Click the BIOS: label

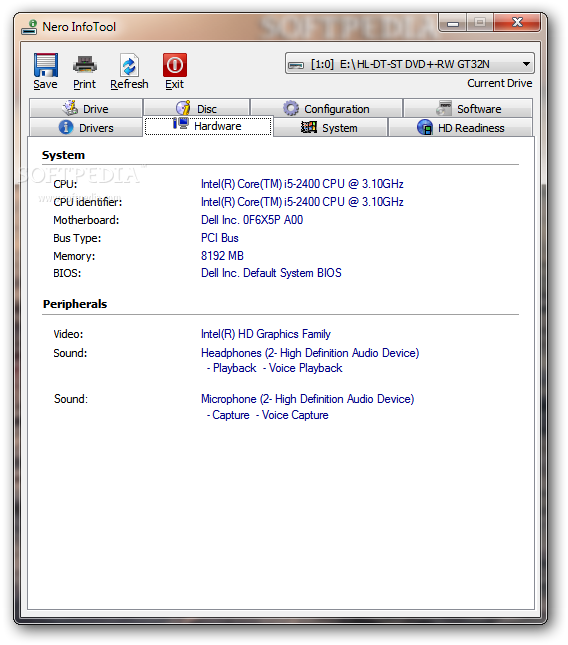click(67, 273)
